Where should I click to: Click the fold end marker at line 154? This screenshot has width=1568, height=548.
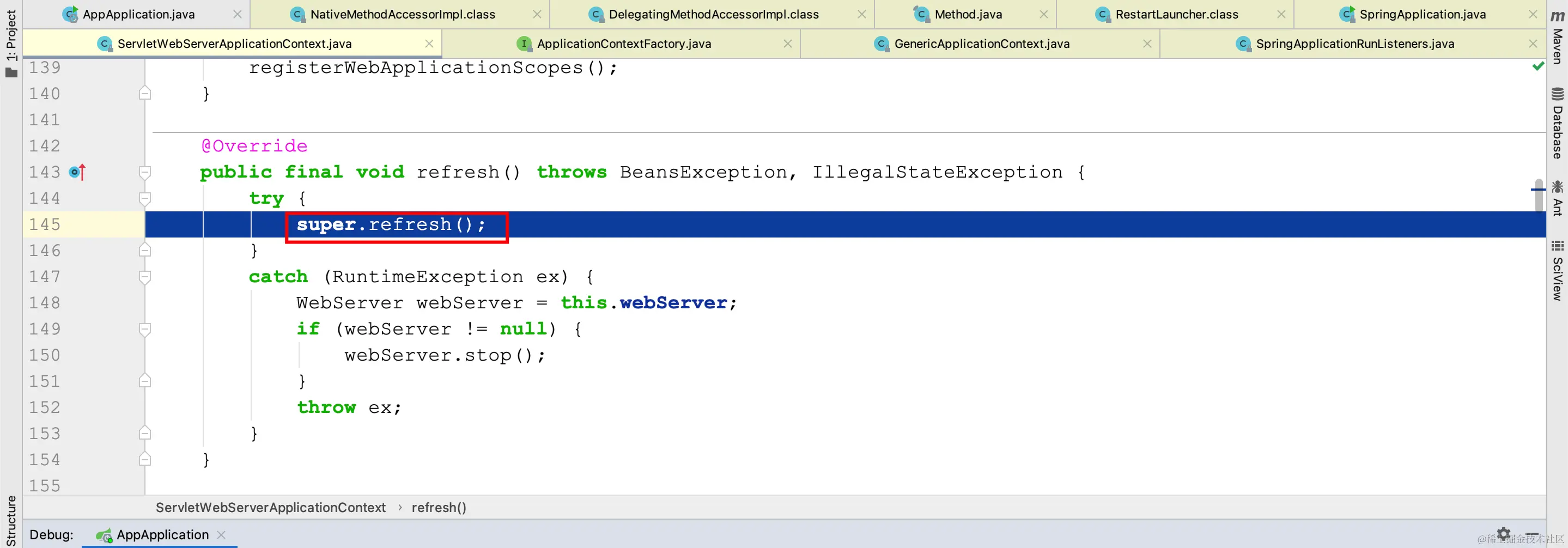[x=145, y=459]
